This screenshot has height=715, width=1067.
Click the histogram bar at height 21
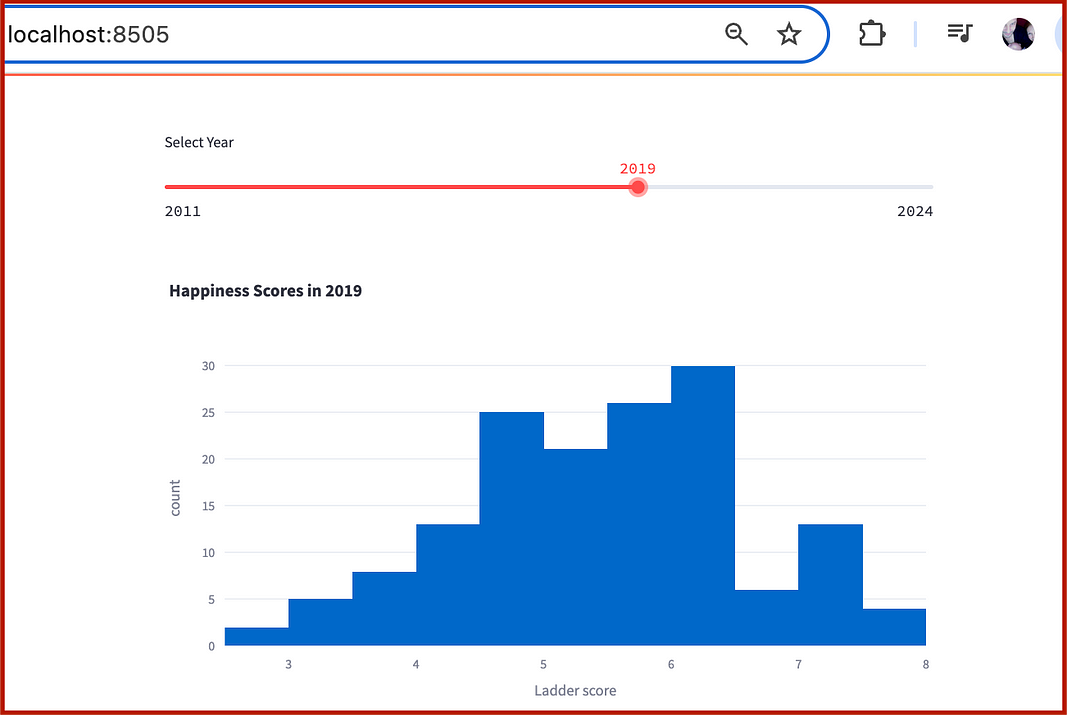(576, 547)
